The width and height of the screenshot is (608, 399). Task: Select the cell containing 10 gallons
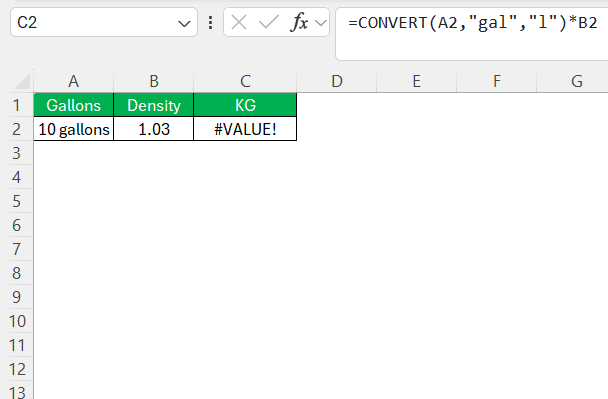[74, 129]
